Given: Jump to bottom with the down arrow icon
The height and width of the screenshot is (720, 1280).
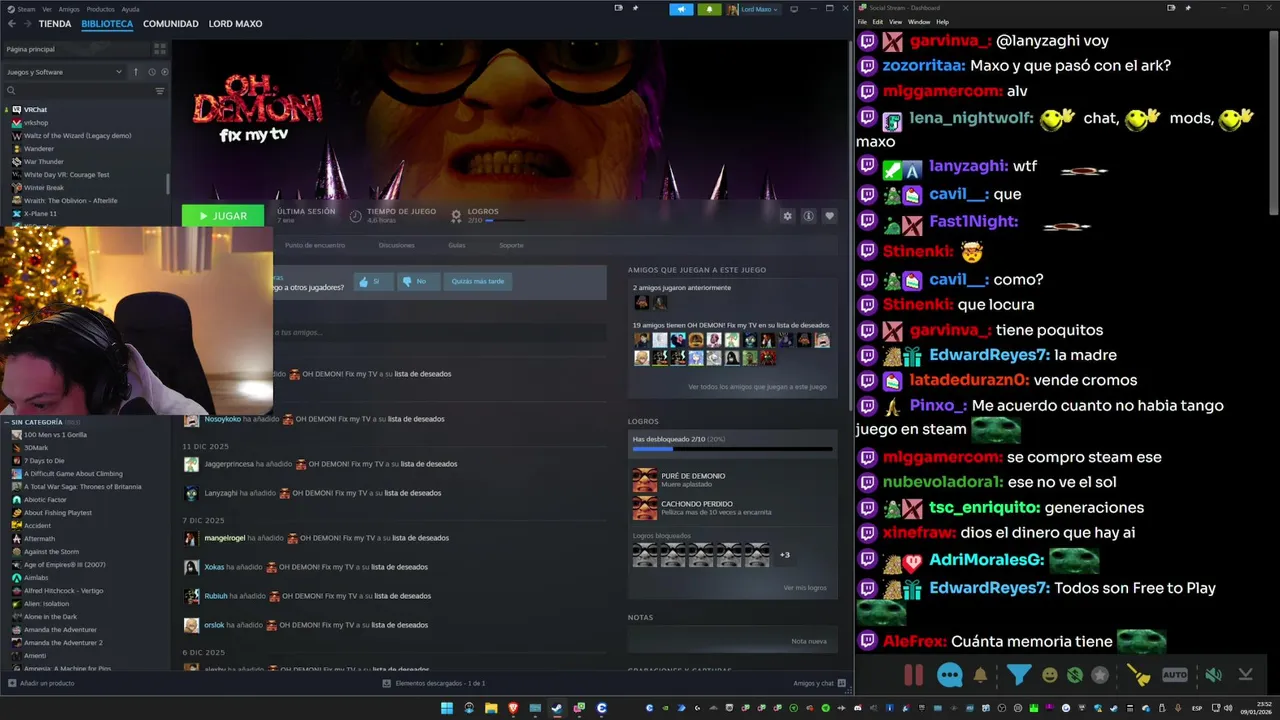Looking at the screenshot, I should tap(1245, 675).
